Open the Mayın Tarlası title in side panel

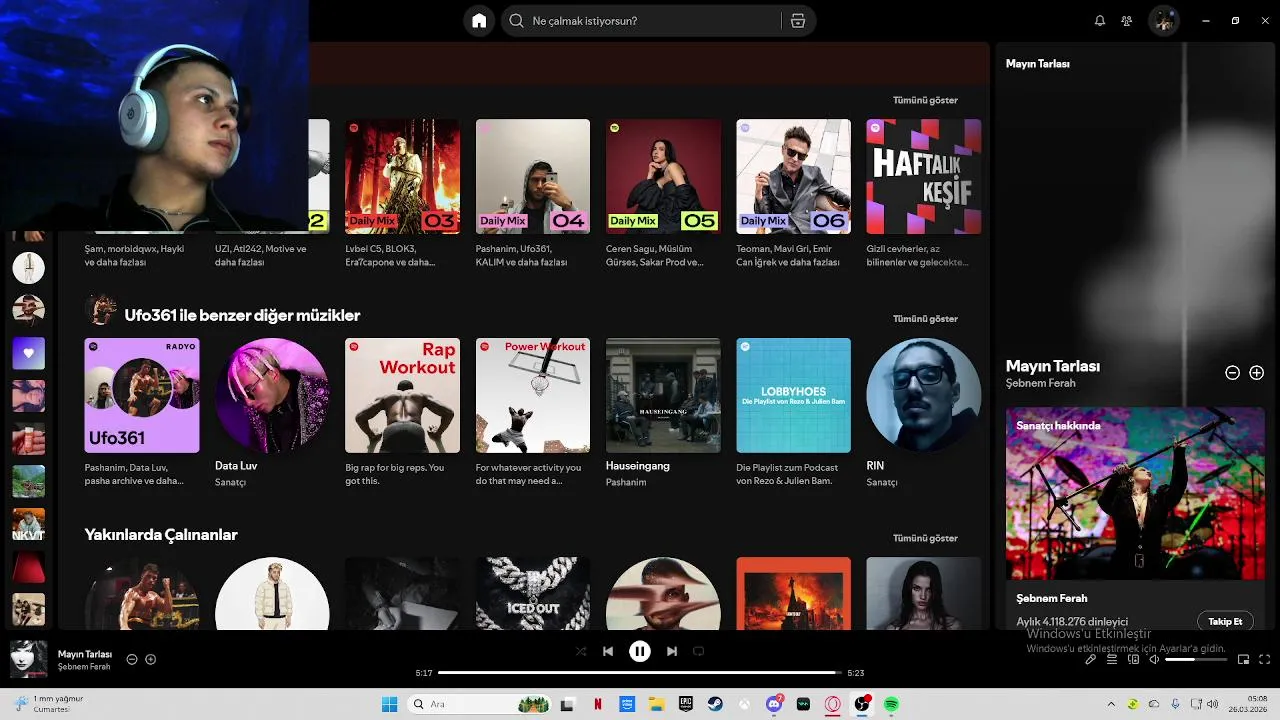click(1053, 366)
